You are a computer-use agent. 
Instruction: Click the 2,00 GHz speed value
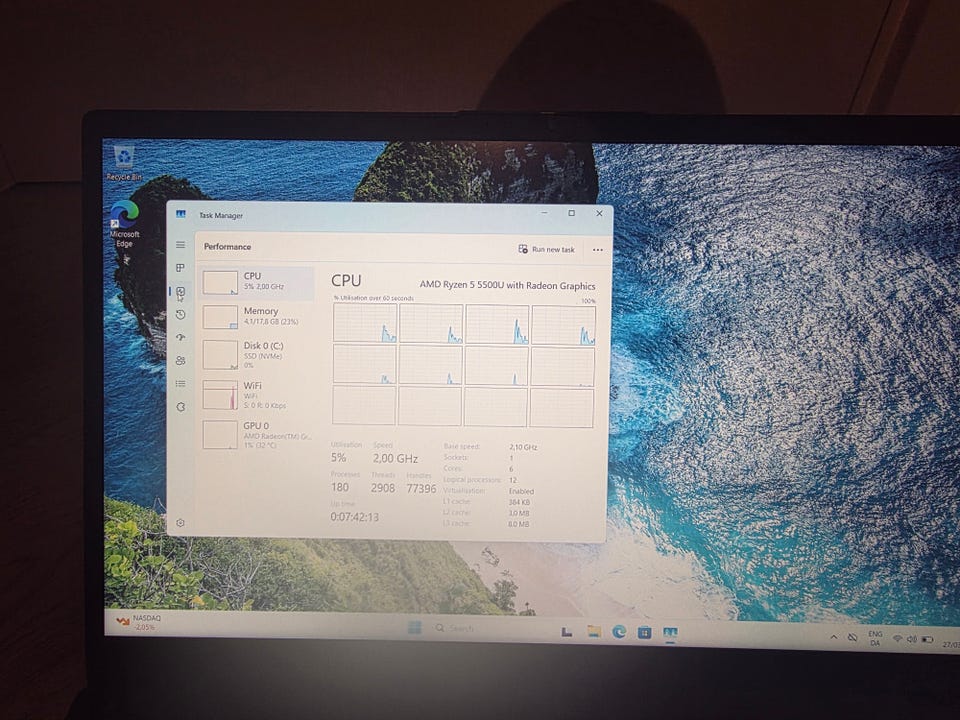395,459
